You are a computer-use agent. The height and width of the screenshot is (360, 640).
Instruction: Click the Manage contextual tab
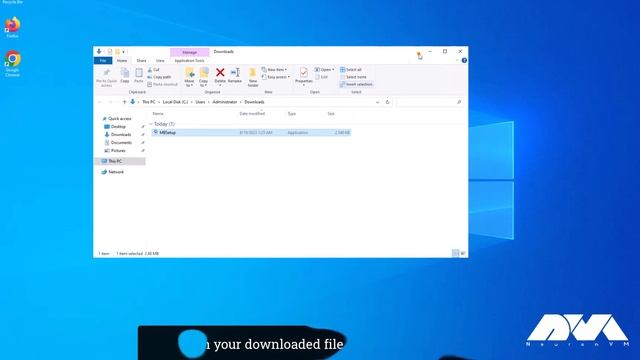[189, 52]
